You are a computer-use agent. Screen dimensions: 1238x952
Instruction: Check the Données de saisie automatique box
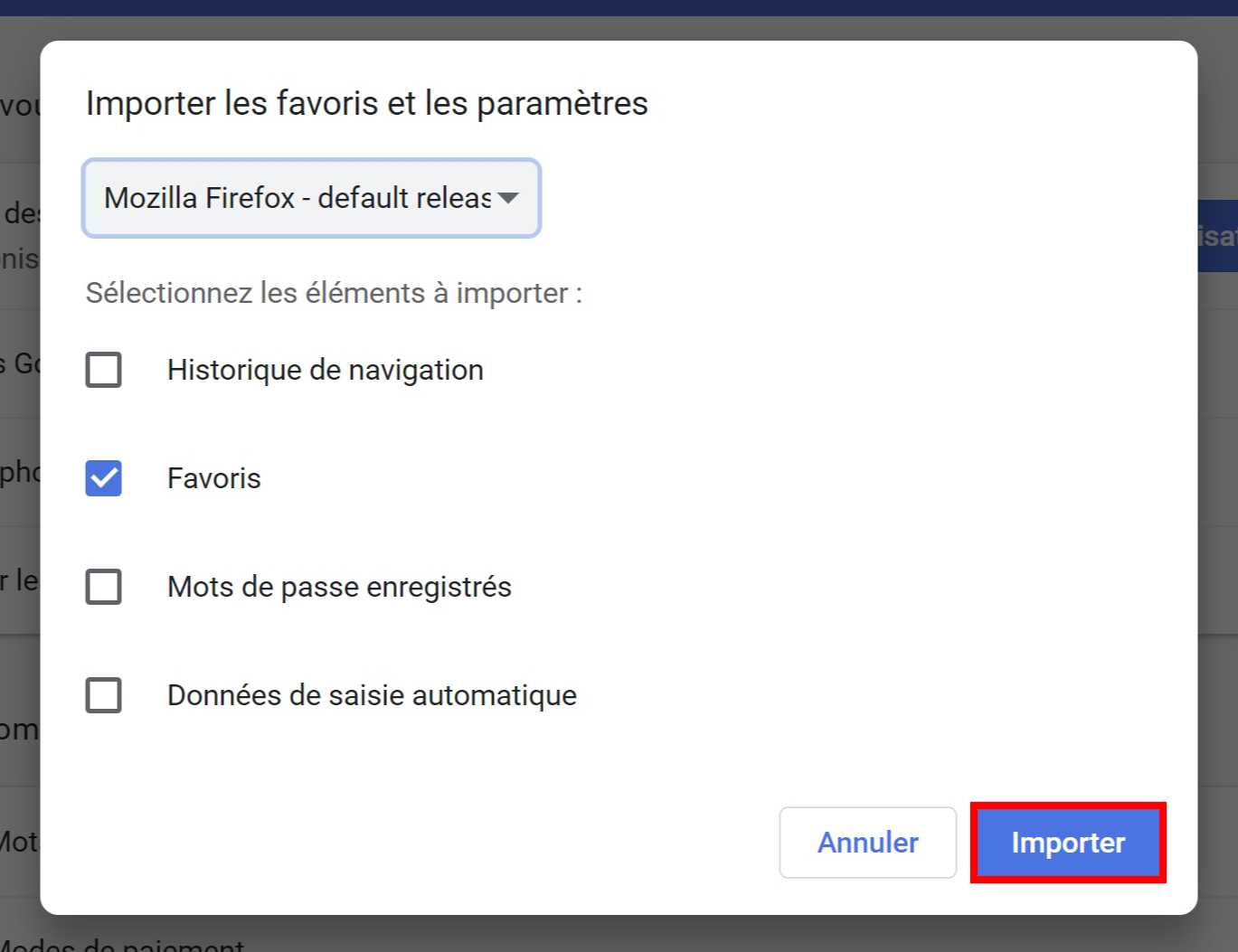tap(103, 695)
